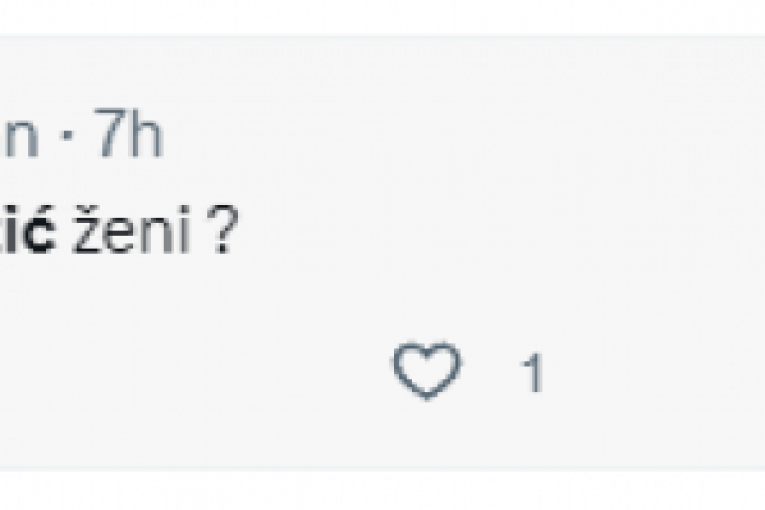Viewport: 765px width, 510px height.
Task: Click the heart like icon
Action: click(427, 372)
